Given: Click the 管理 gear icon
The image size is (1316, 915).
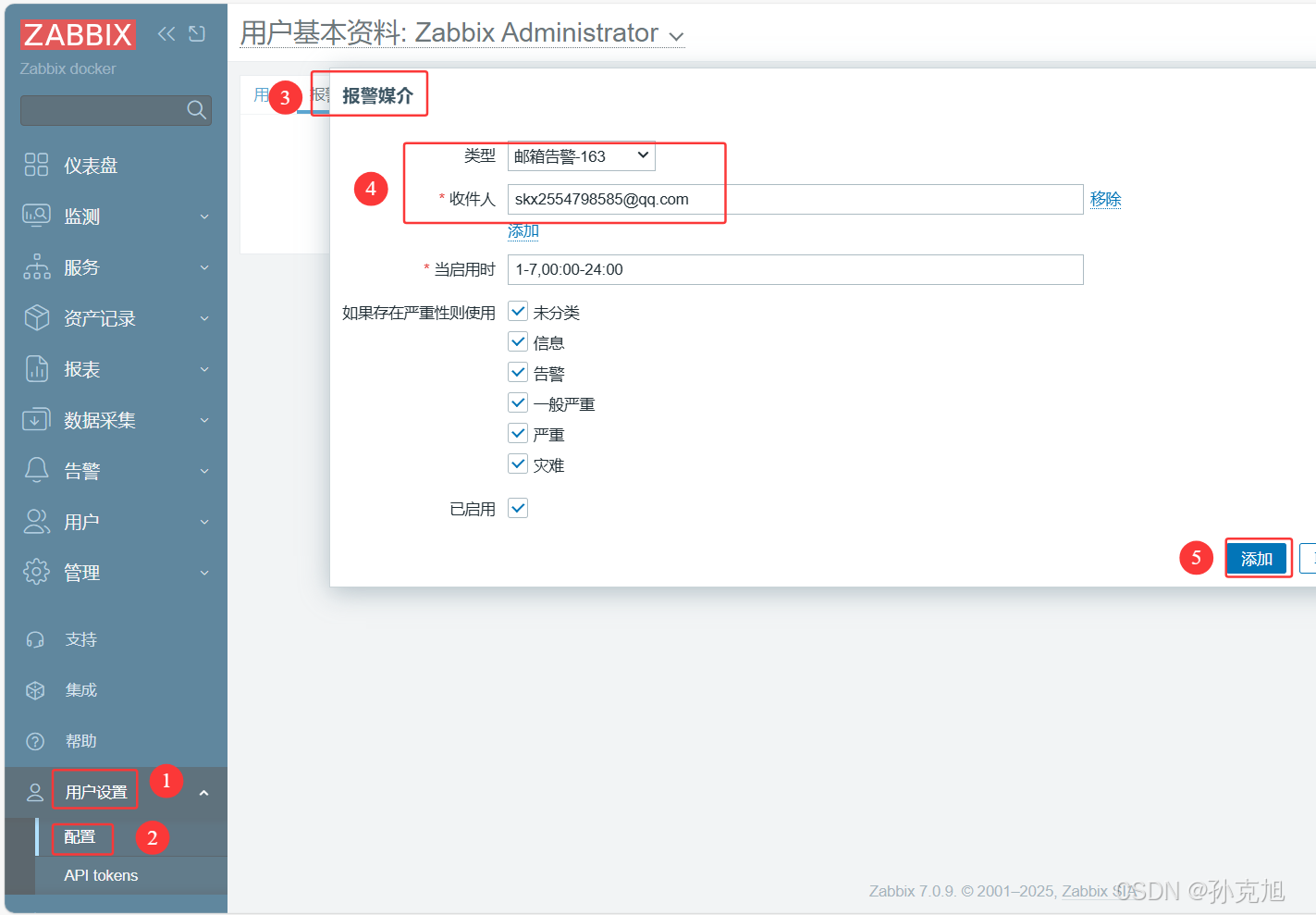Looking at the screenshot, I should point(36,572).
